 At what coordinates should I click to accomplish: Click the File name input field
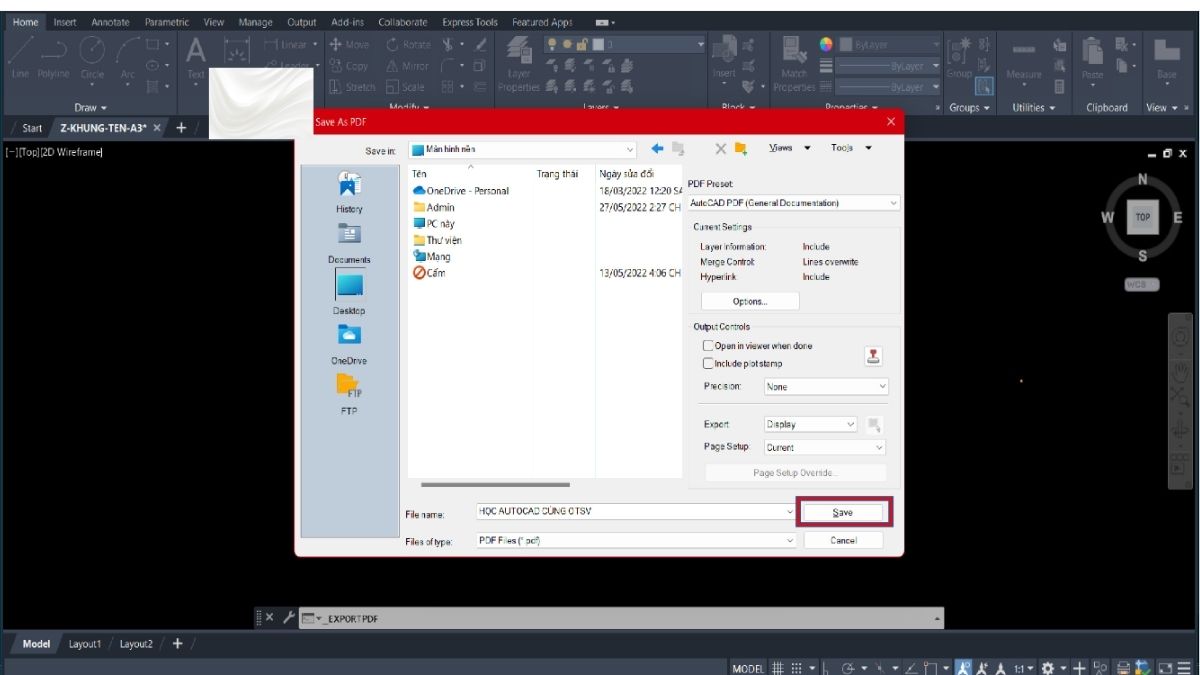636,511
